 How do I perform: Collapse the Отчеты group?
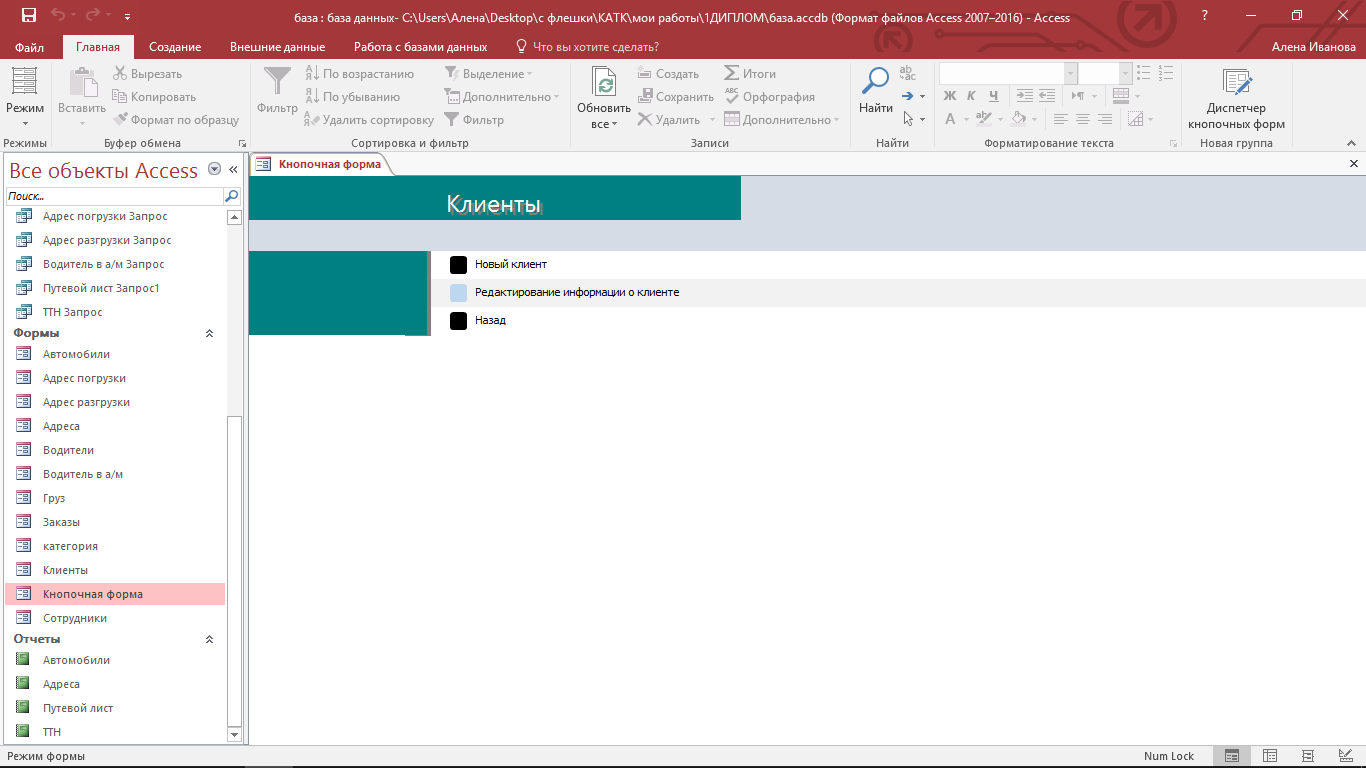tap(209, 639)
